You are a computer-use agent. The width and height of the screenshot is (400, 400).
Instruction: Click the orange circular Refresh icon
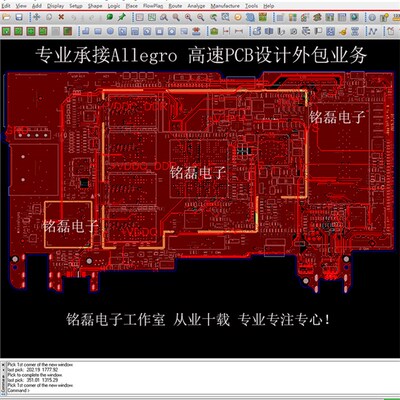pyautogui.click(x=238, y=17)
